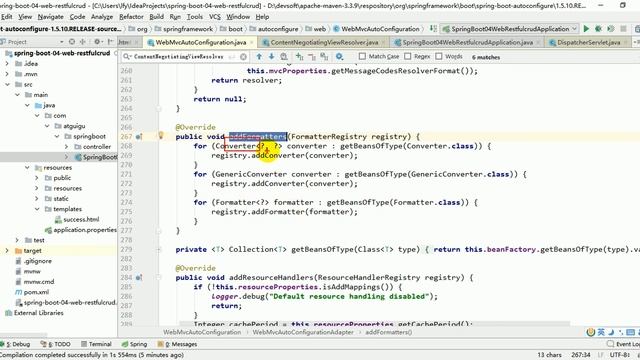Click the magnifier icon in search field
This screenshot has height=360, width=640.
[x=127, y=57]
